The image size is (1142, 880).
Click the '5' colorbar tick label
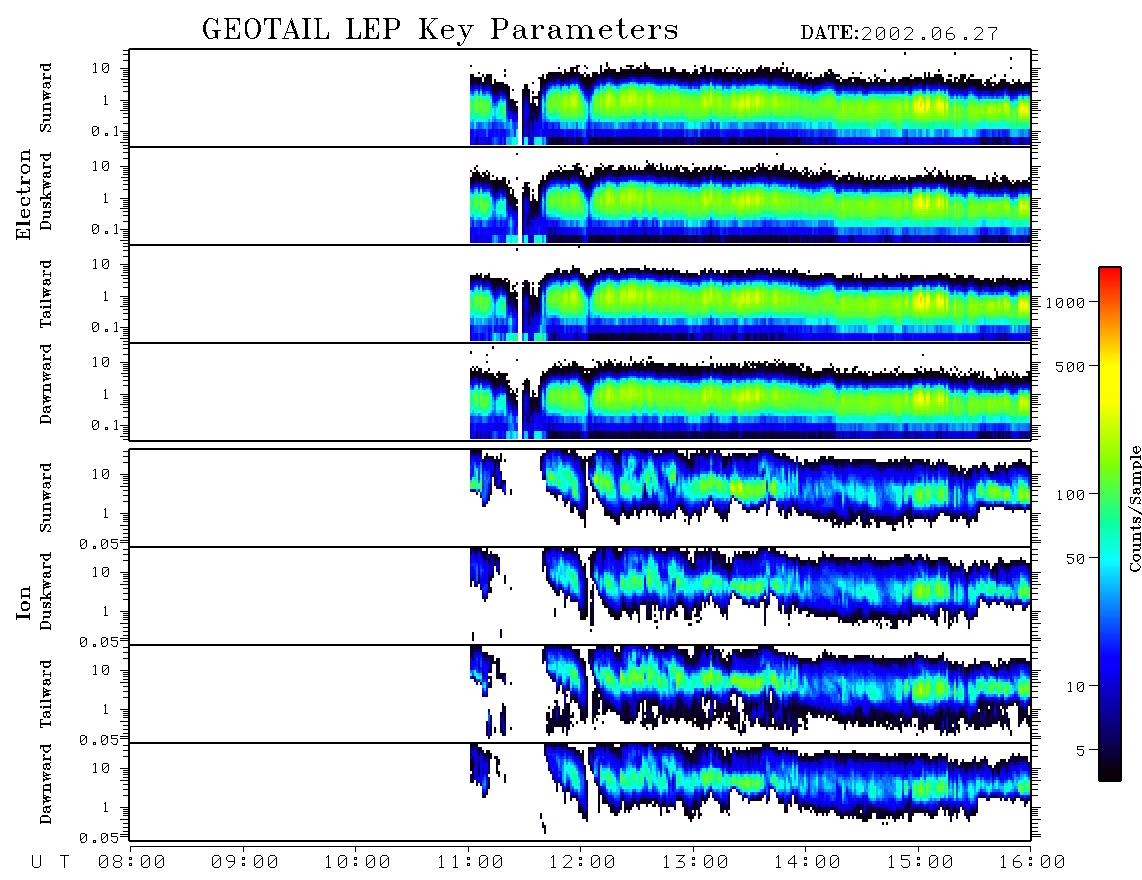pos(1080,751)
